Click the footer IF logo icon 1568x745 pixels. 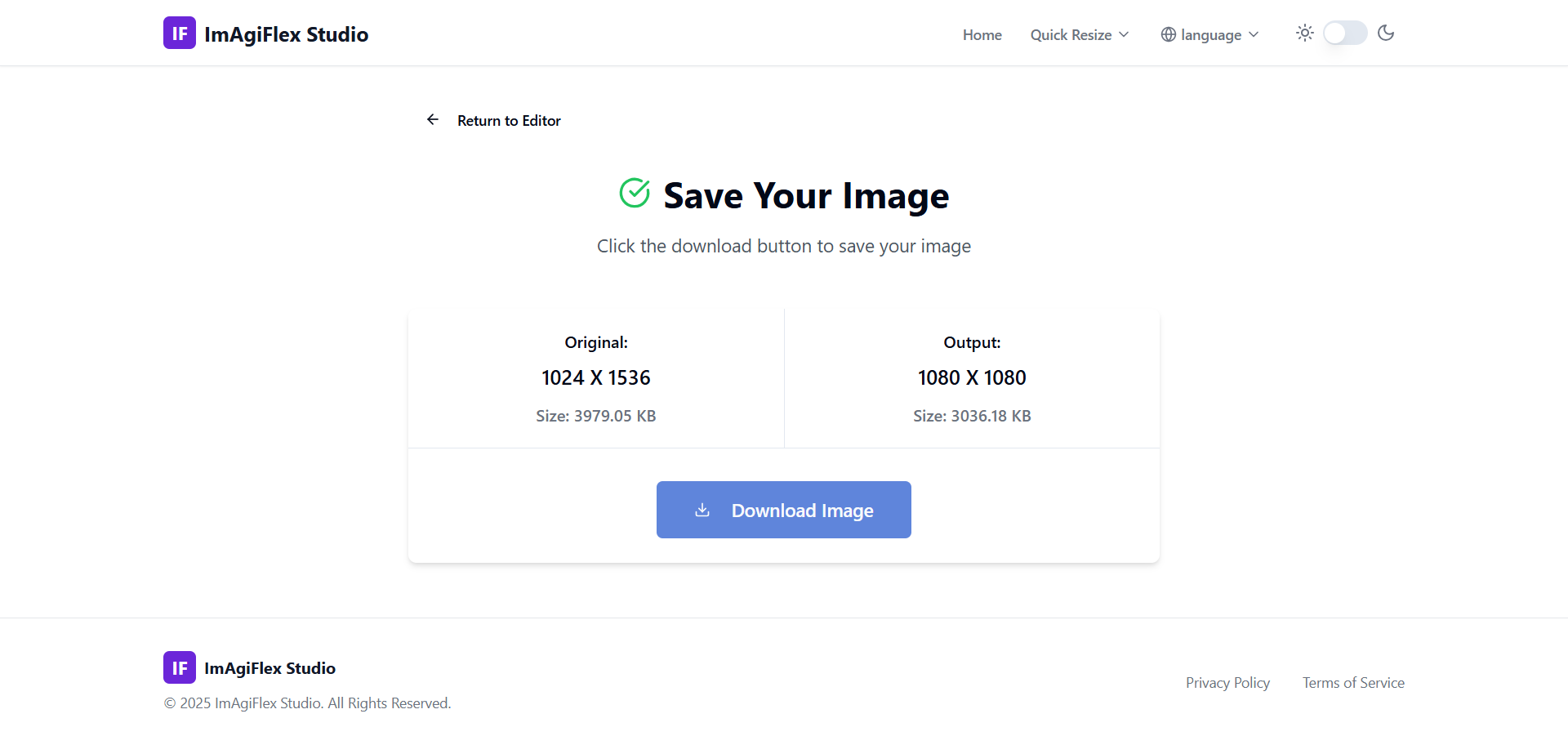(179, 667)
